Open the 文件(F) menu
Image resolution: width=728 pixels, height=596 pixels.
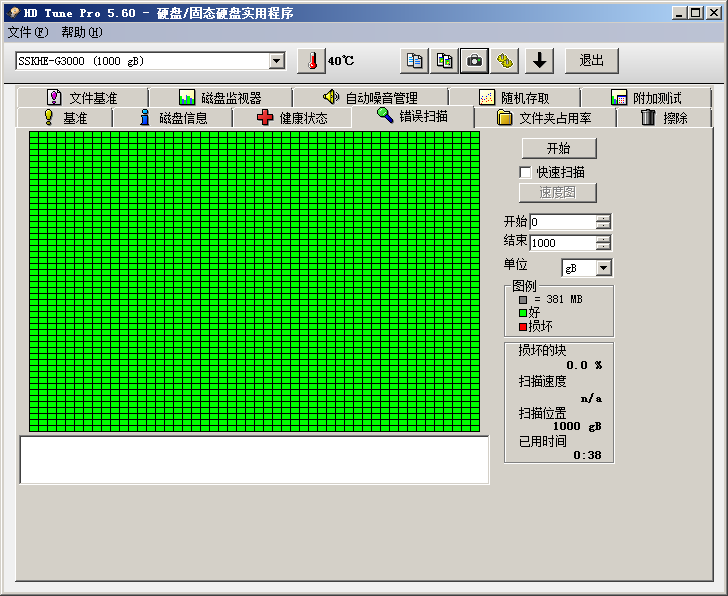28,32
